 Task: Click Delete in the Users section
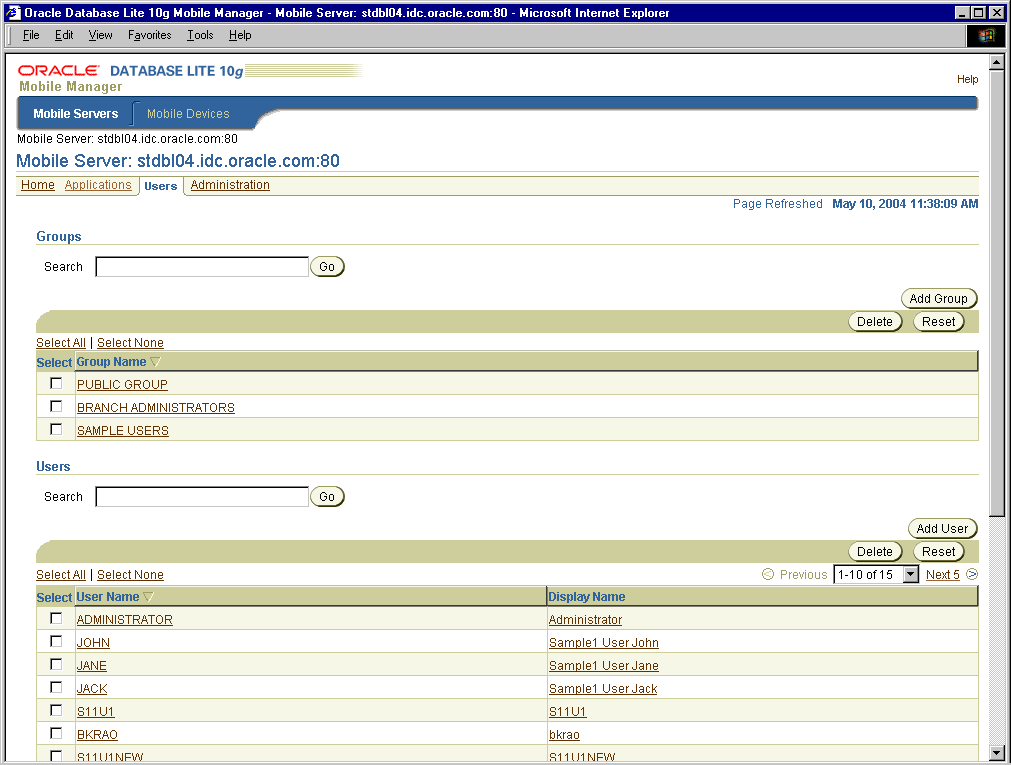click(875, 551)
